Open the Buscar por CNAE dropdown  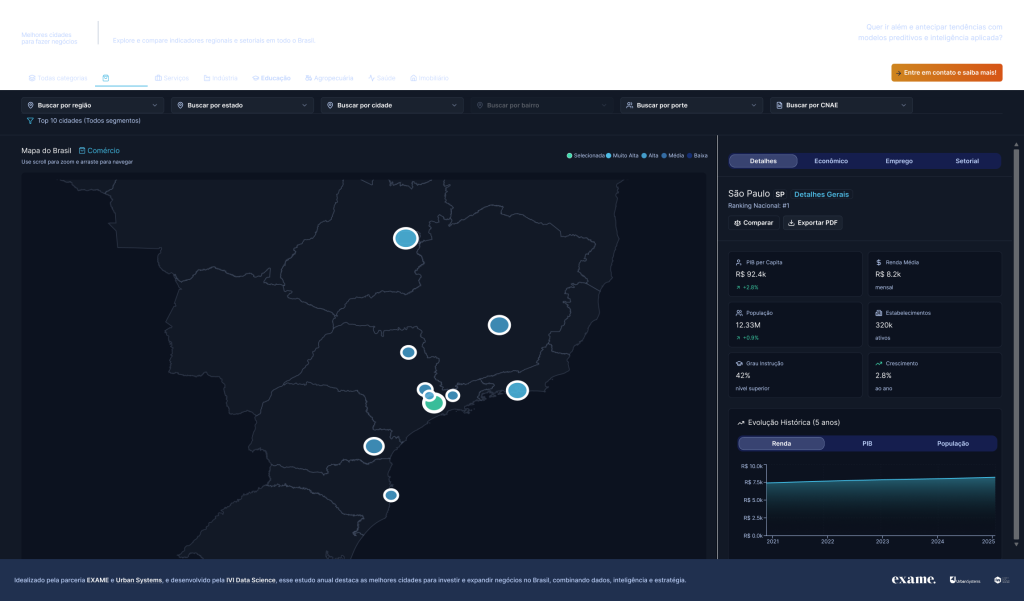[x=841, y=105]
